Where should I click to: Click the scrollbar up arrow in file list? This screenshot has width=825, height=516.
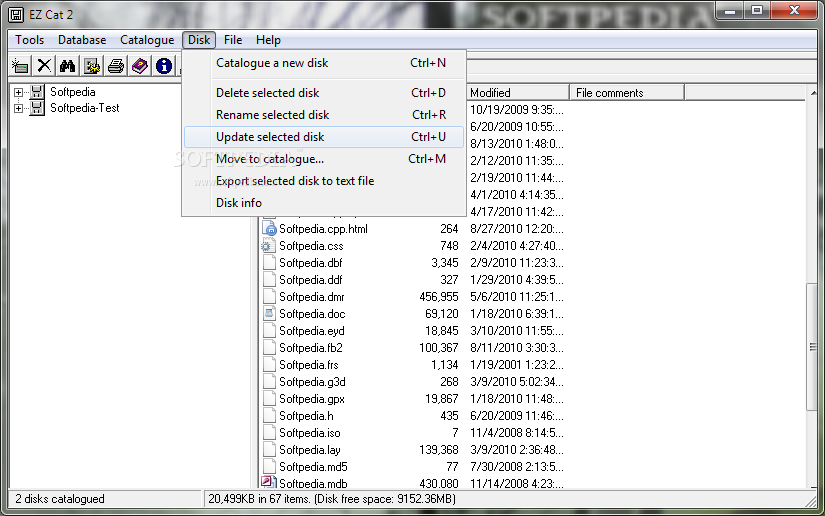[x=813, y=93]
